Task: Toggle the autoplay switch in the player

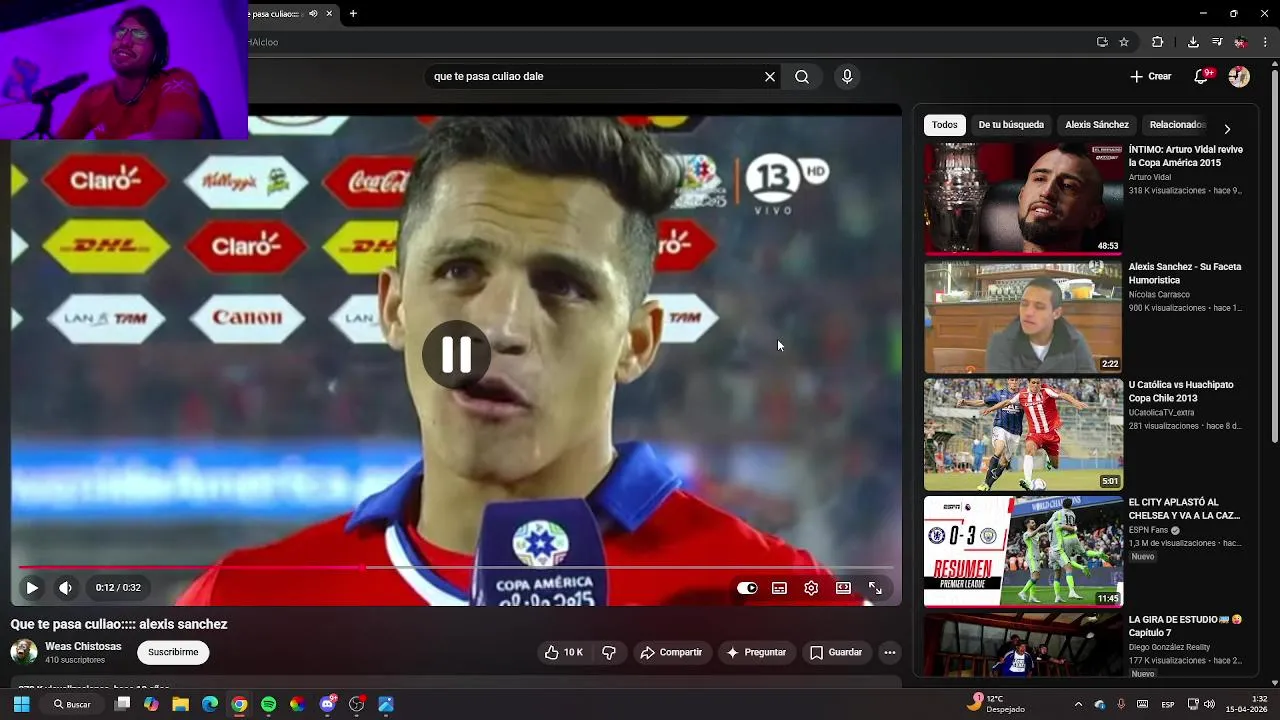Action: tap(747, 588)
